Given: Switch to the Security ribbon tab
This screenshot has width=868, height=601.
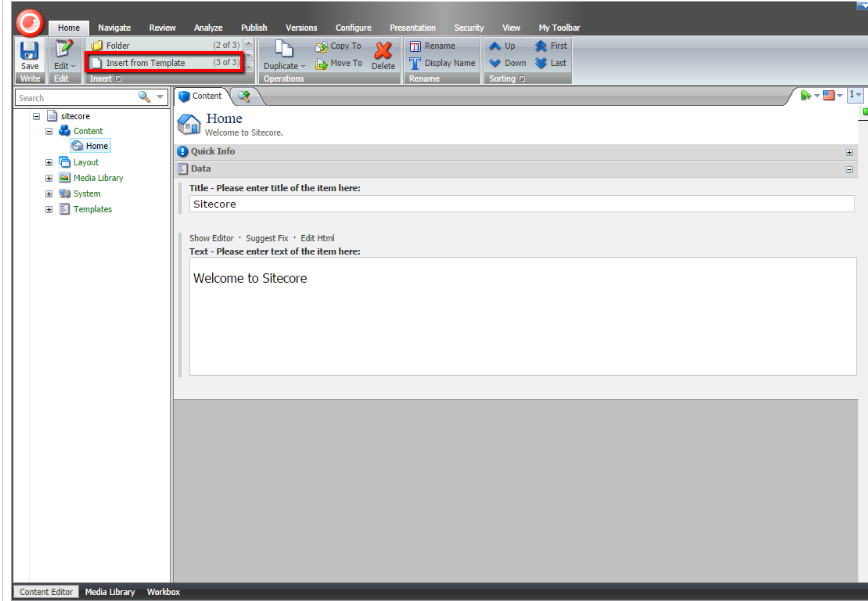Looking at the screenshot, I should click(469, 28).
